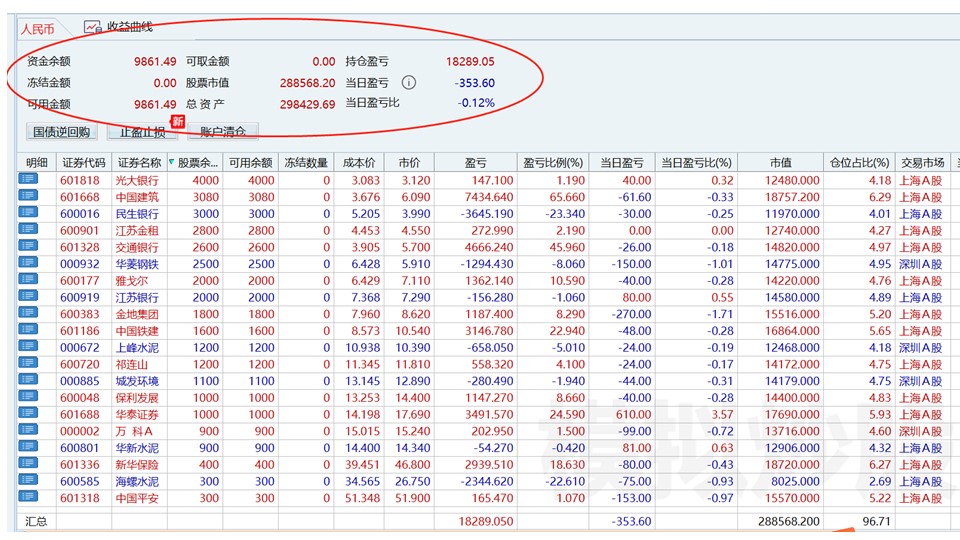
Task: Click the 止盈止损 button
Action: point(143,132)
